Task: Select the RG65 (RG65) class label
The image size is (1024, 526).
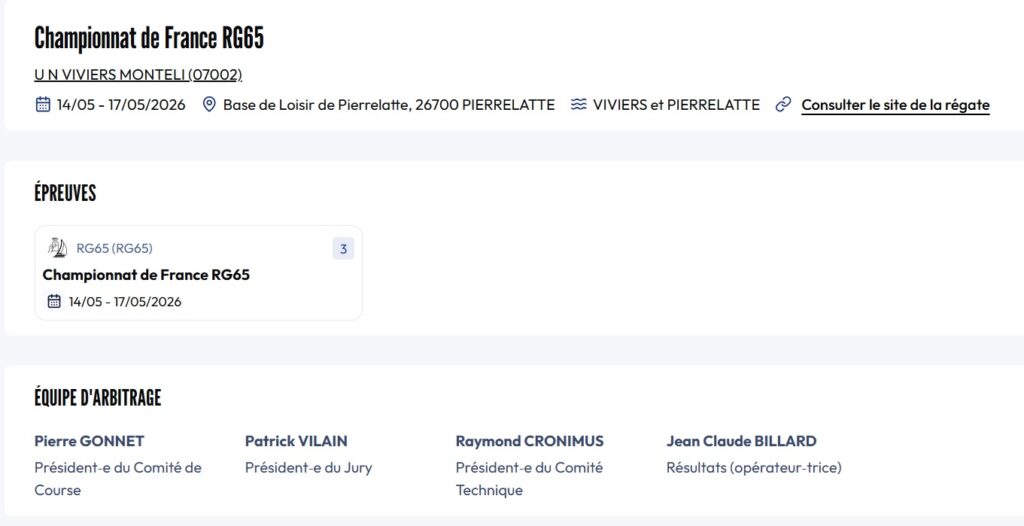Action: (114, 249)
